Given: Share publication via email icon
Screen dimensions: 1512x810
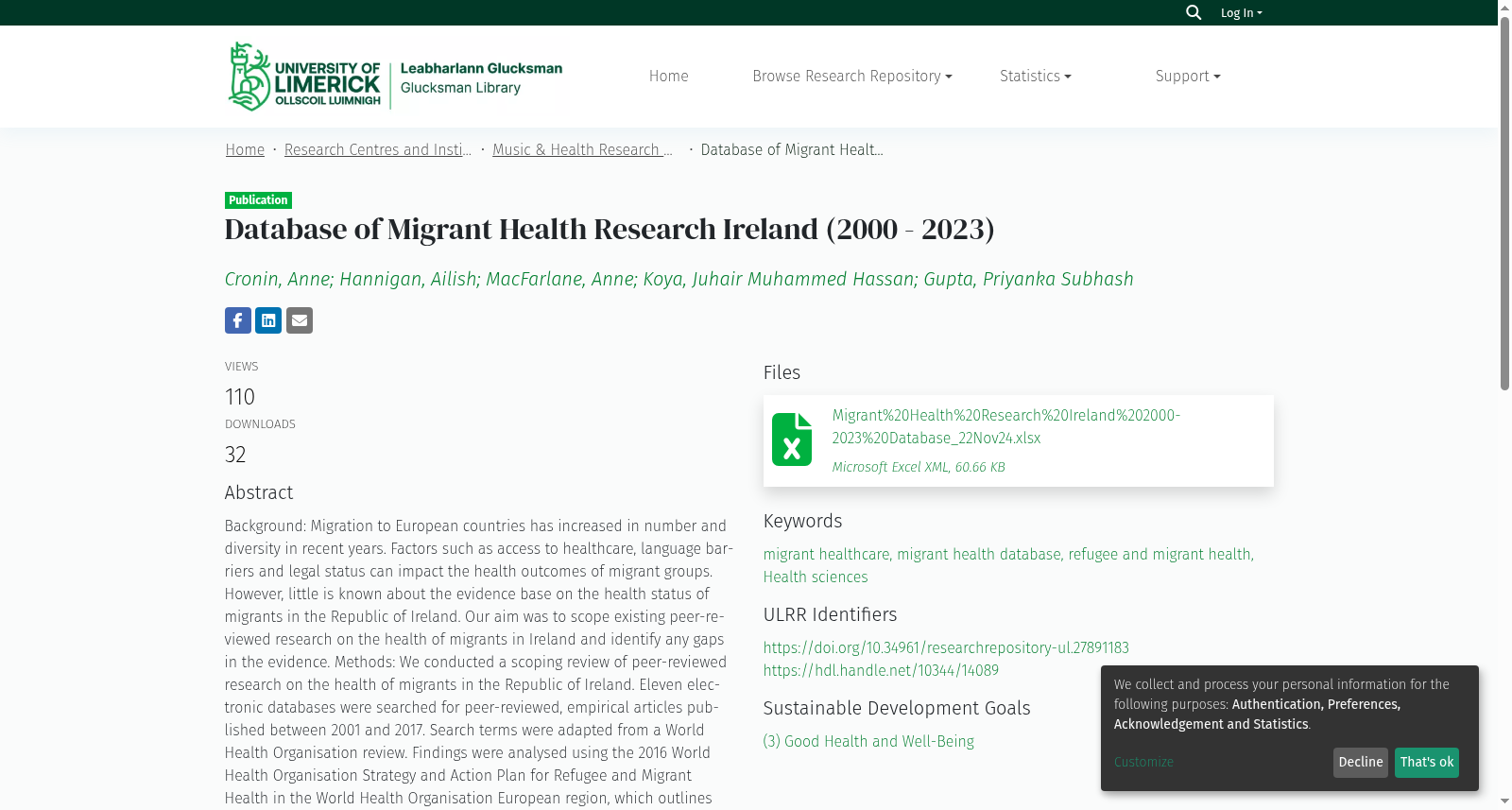Looking at the screenshot, I should (300, 320).
